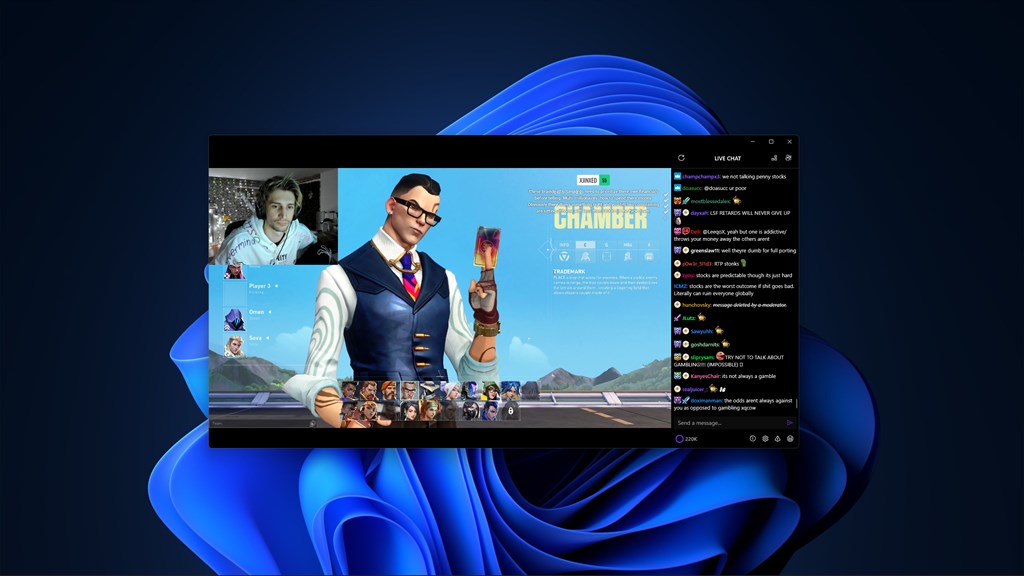The height and width of the screenshot is (576, 1024).
Task: Click the Omen portrait in the team list
Action: coord(234,319)
